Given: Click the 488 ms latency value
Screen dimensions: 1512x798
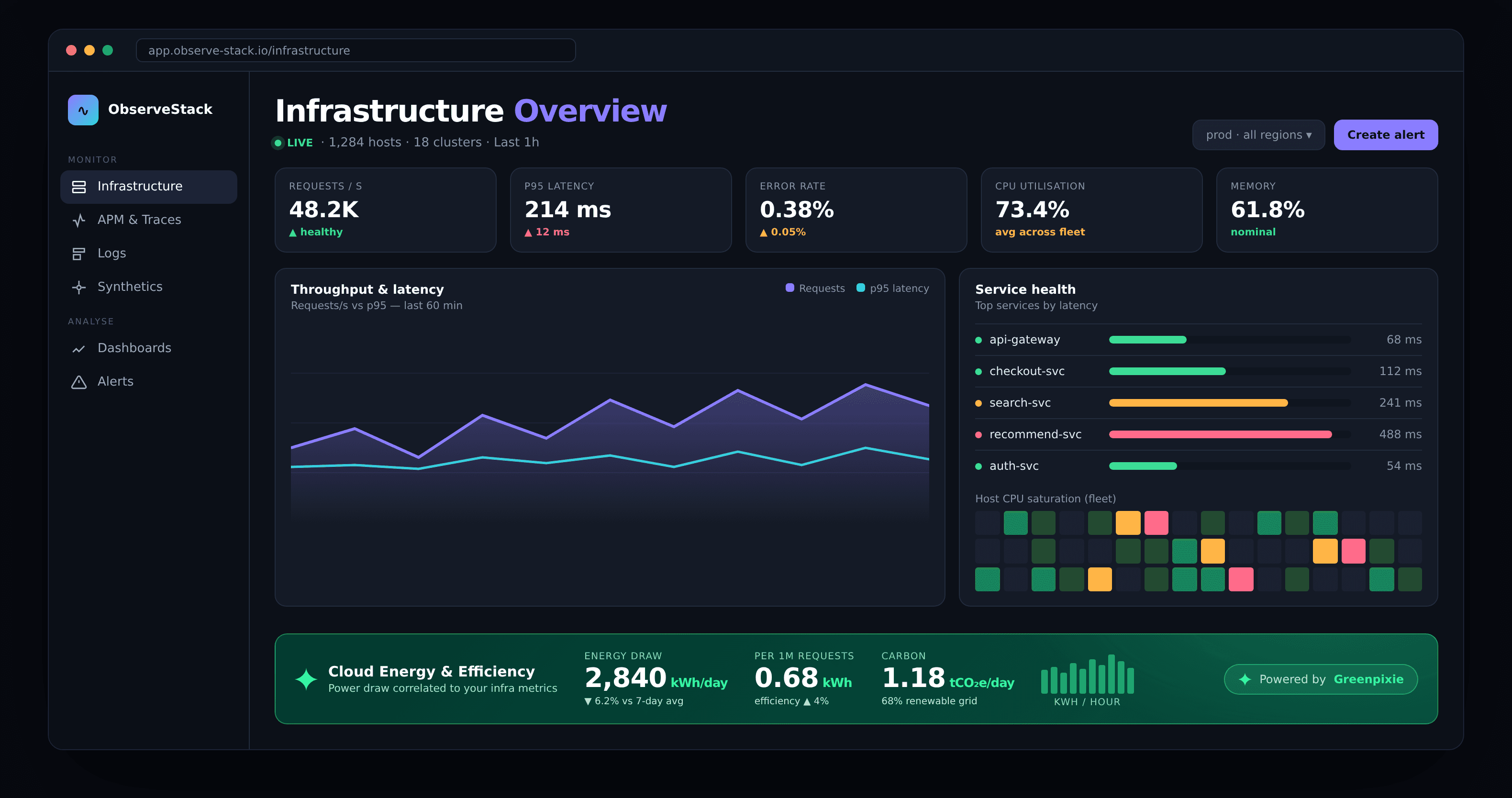Looking at the screenshot, I should (1400, 435).
